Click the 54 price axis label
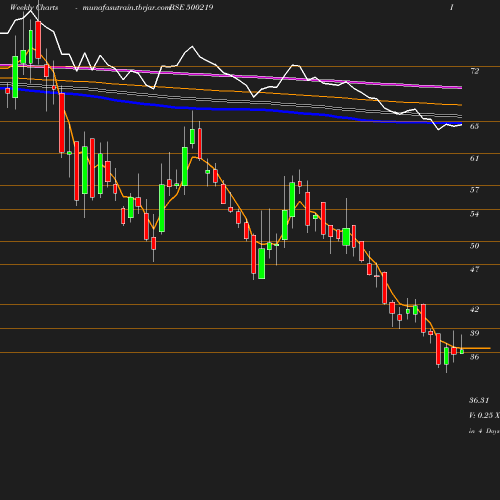The width and height of the screenshot is (500, 500). click(x=474, y=214)
